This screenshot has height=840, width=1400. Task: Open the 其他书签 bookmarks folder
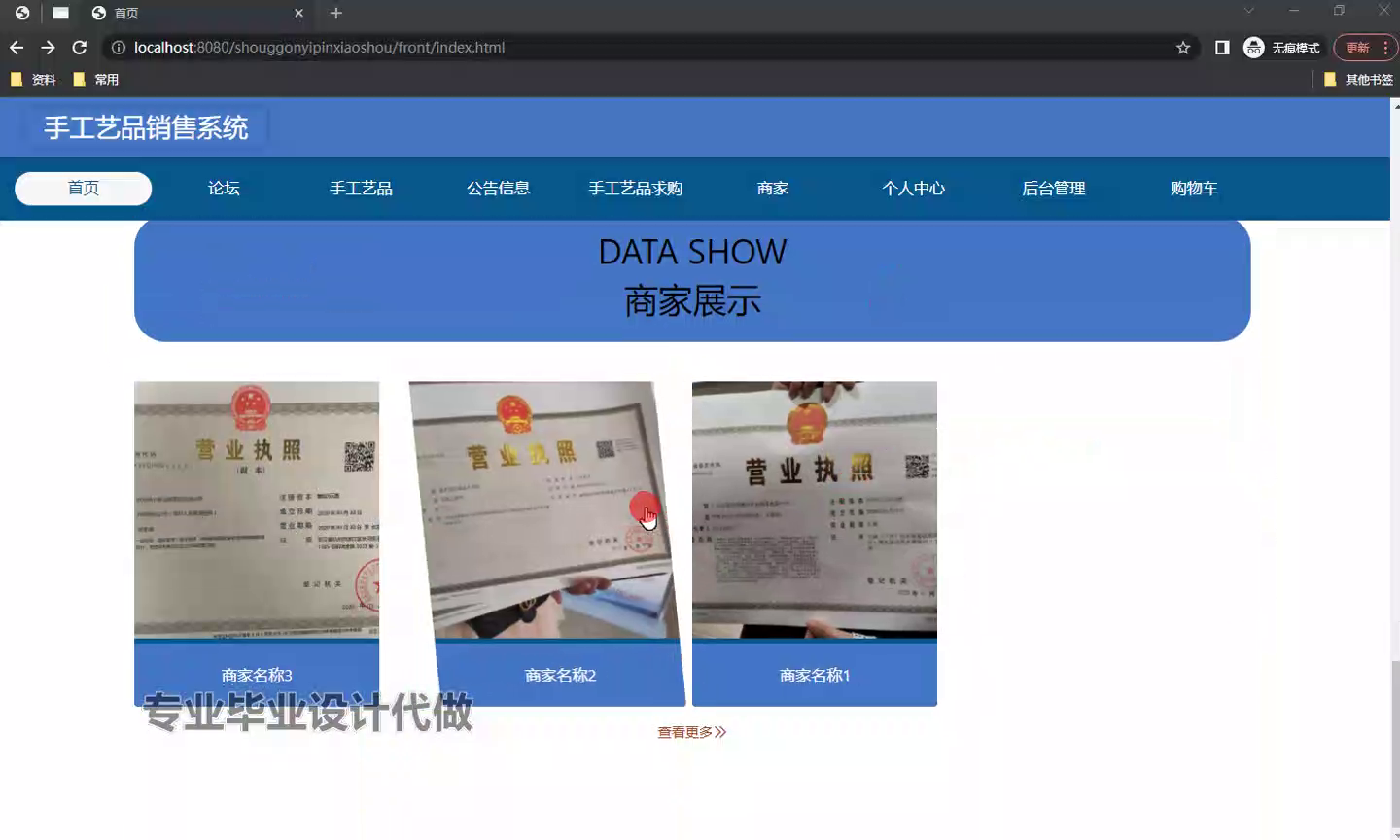coord(1358,80)
